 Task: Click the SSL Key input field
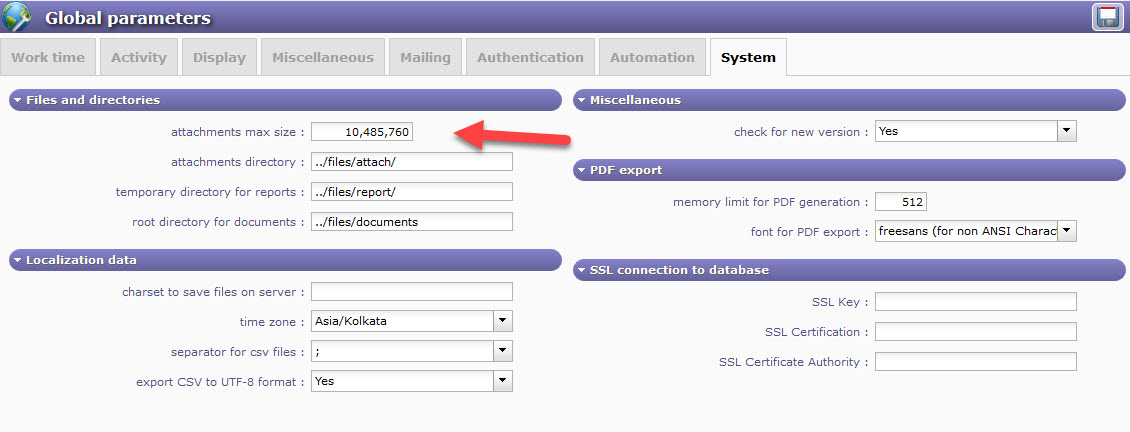975,301
